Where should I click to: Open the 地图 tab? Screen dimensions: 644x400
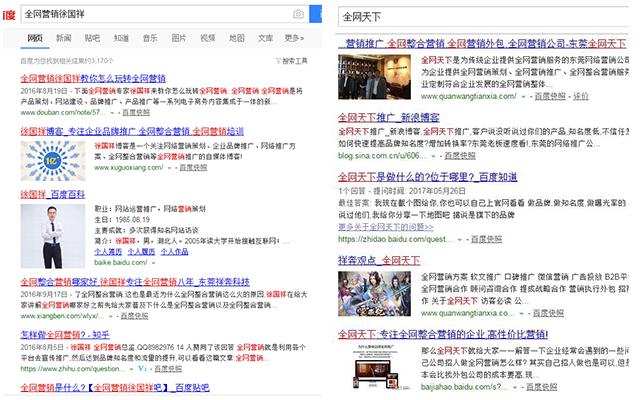pyautogui.click(x=237, y=38)
